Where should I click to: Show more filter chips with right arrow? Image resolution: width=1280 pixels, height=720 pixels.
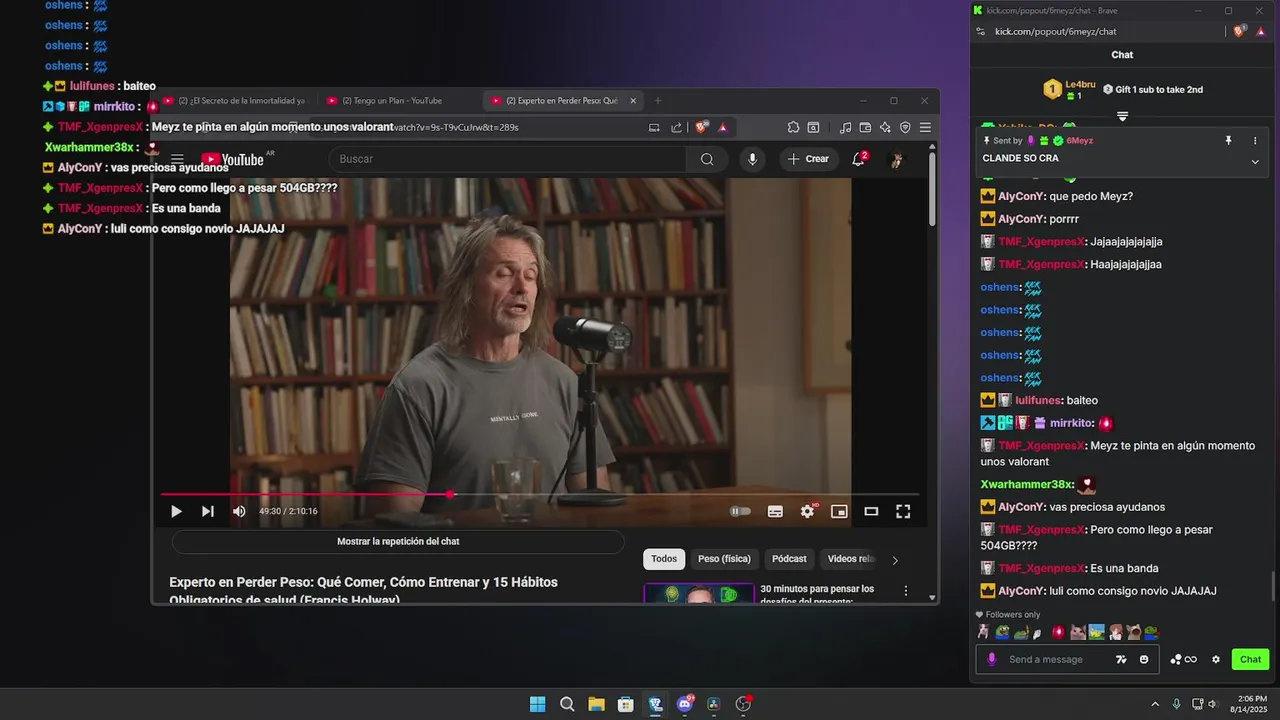(895, 560)
